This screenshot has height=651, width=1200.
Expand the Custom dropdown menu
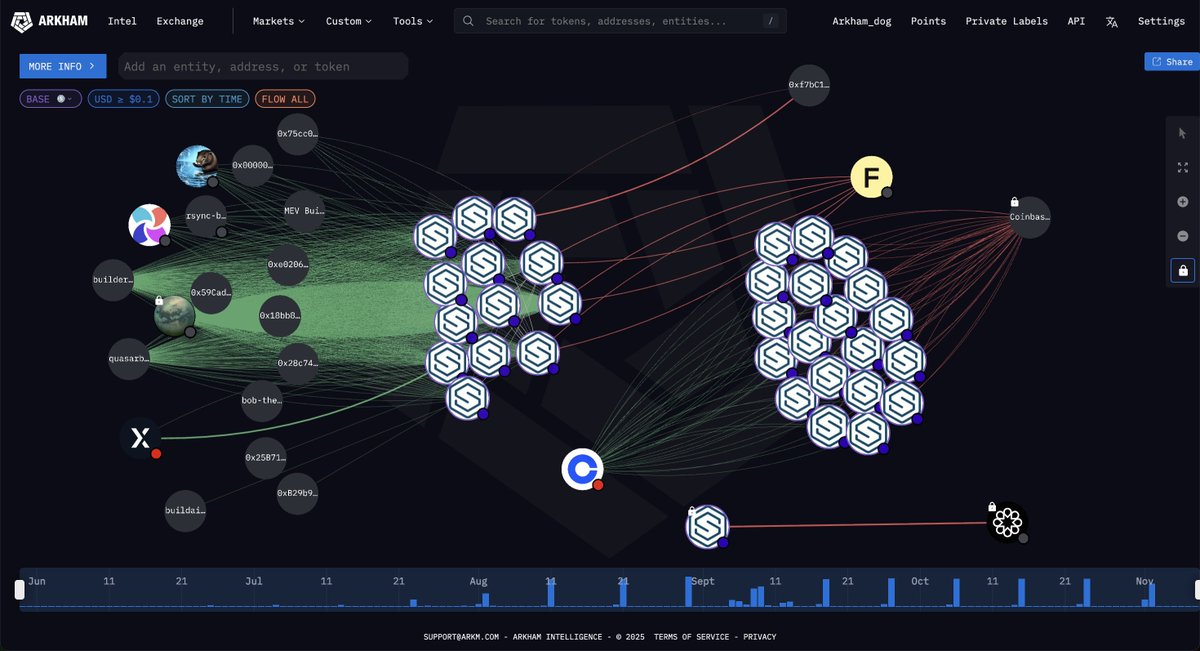pos(349,21)
